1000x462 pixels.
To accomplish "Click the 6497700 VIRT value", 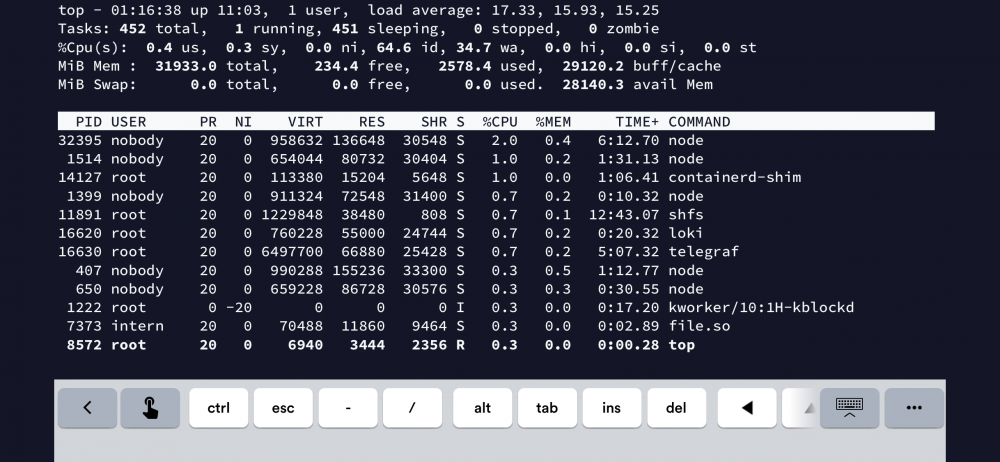I will [292, 251].
